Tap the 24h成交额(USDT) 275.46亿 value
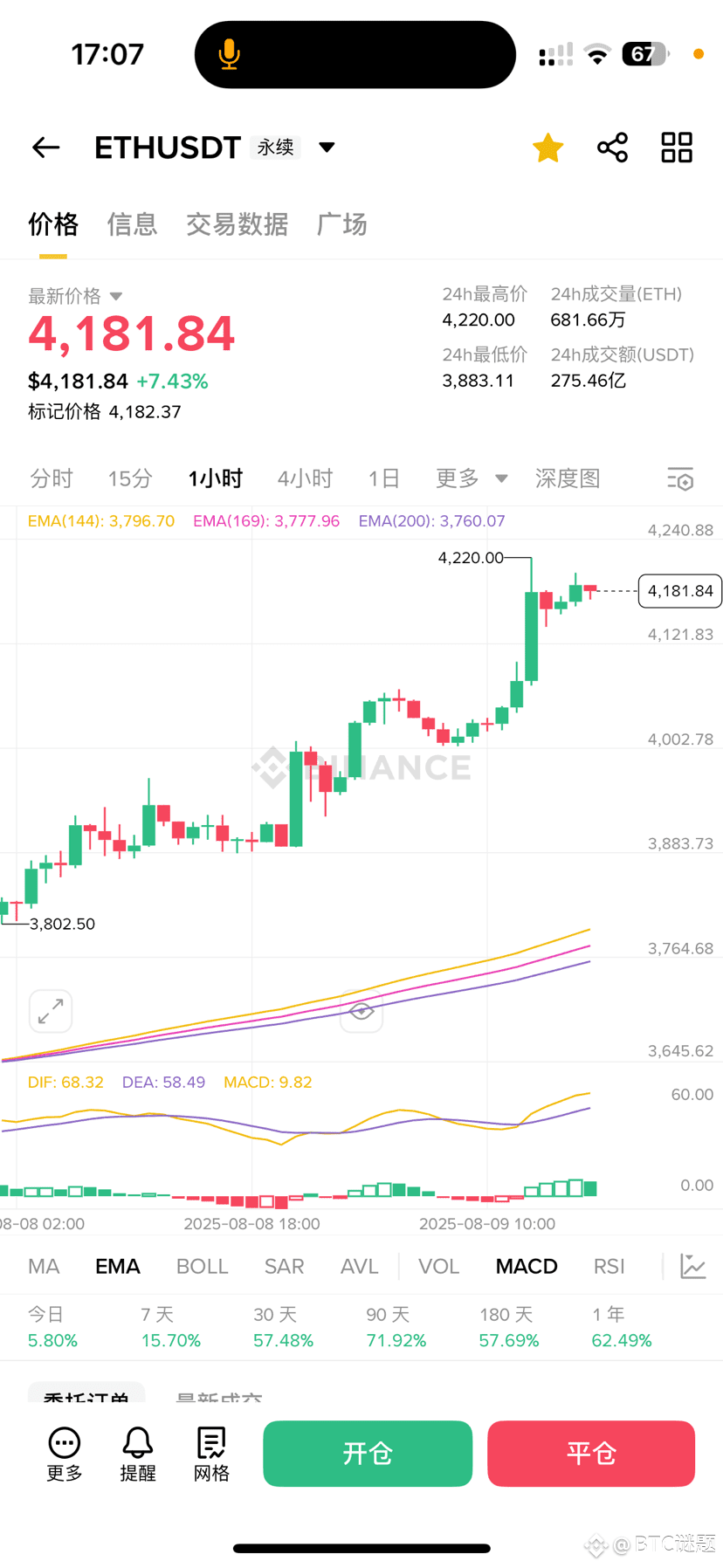Screen dimensions: 723x1568 [x=588, y=381]
